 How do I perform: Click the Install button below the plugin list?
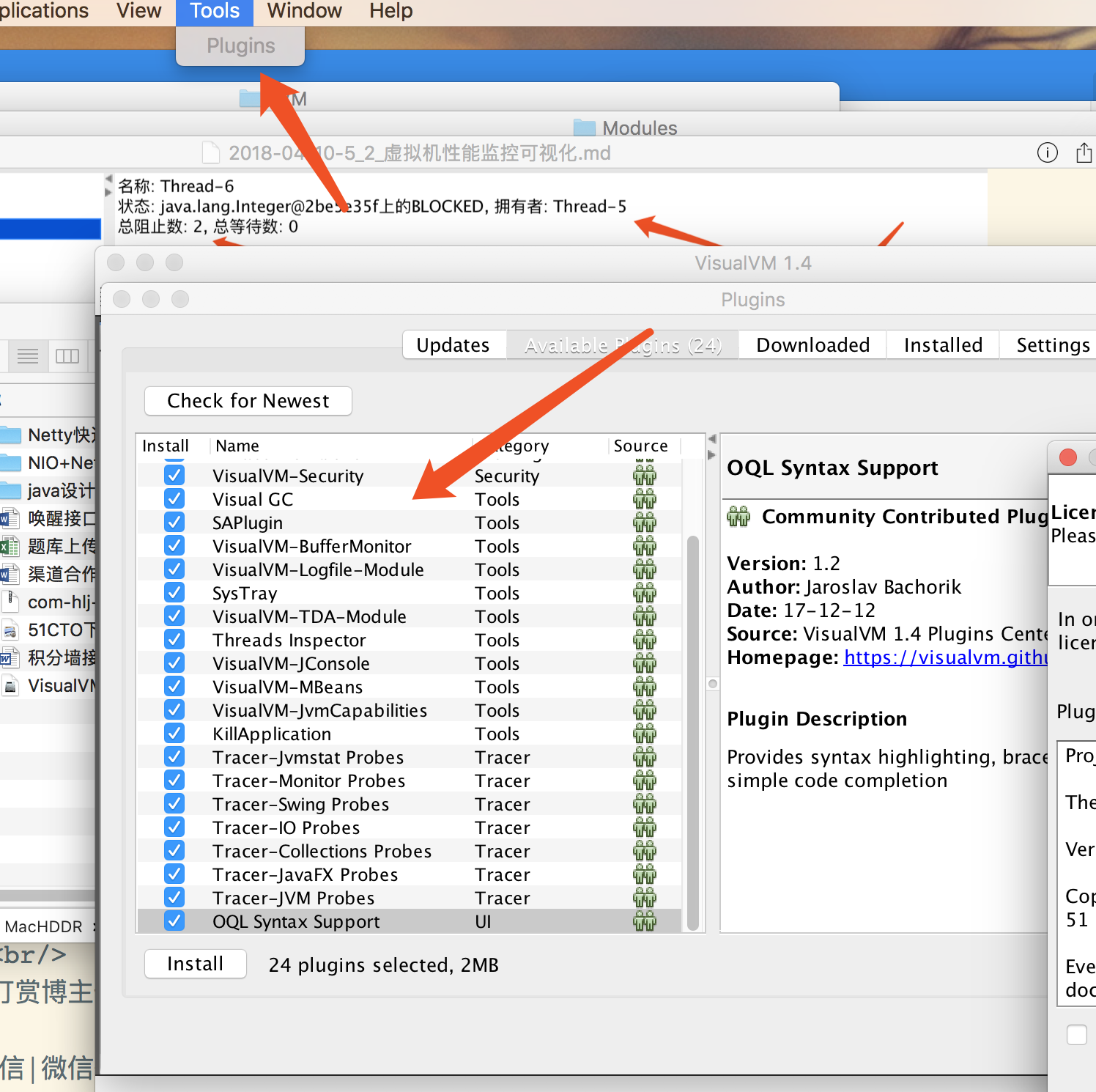coord(196,964)
